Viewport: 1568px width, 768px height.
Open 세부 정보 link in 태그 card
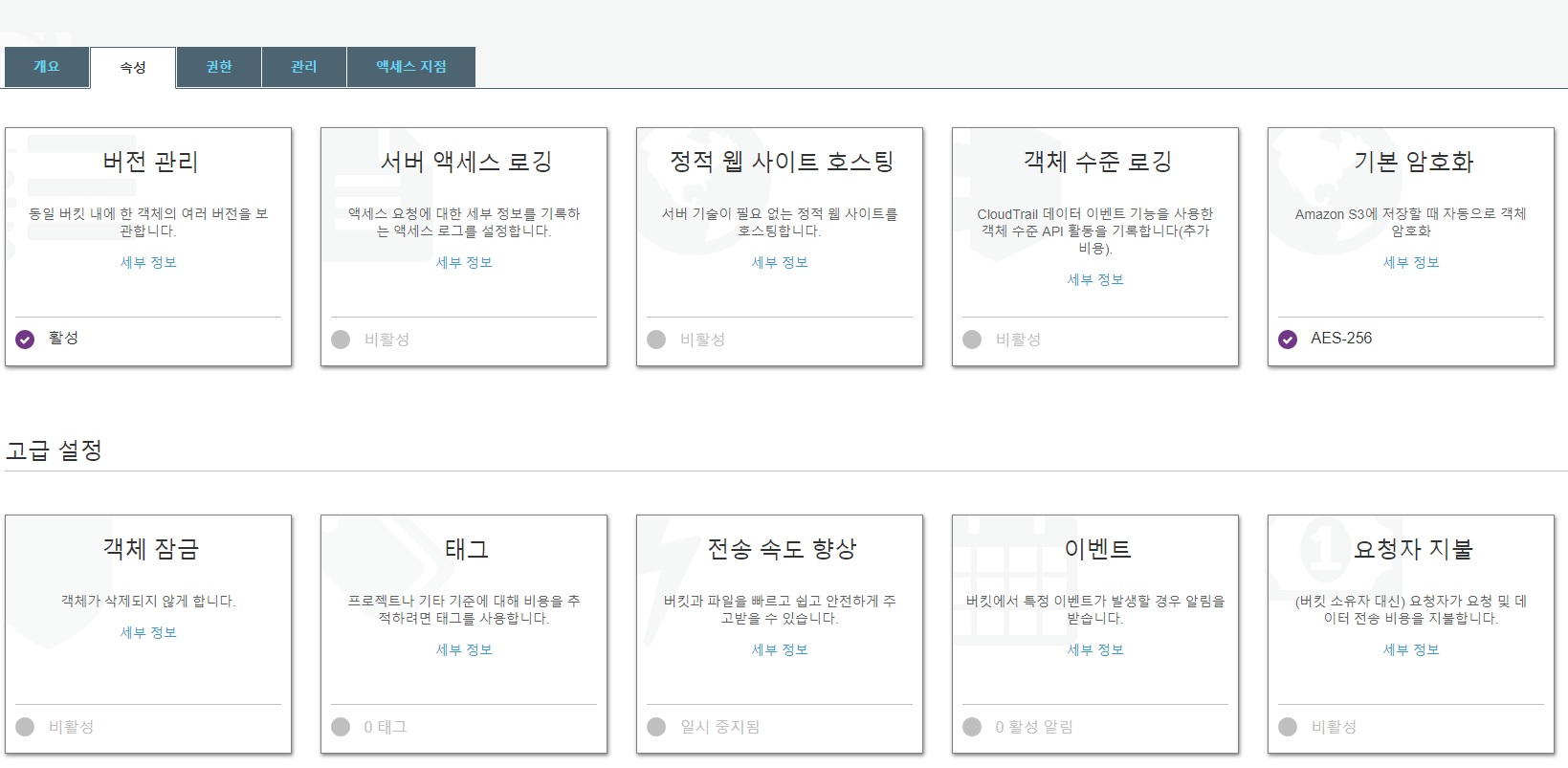[x=464, y=649]
